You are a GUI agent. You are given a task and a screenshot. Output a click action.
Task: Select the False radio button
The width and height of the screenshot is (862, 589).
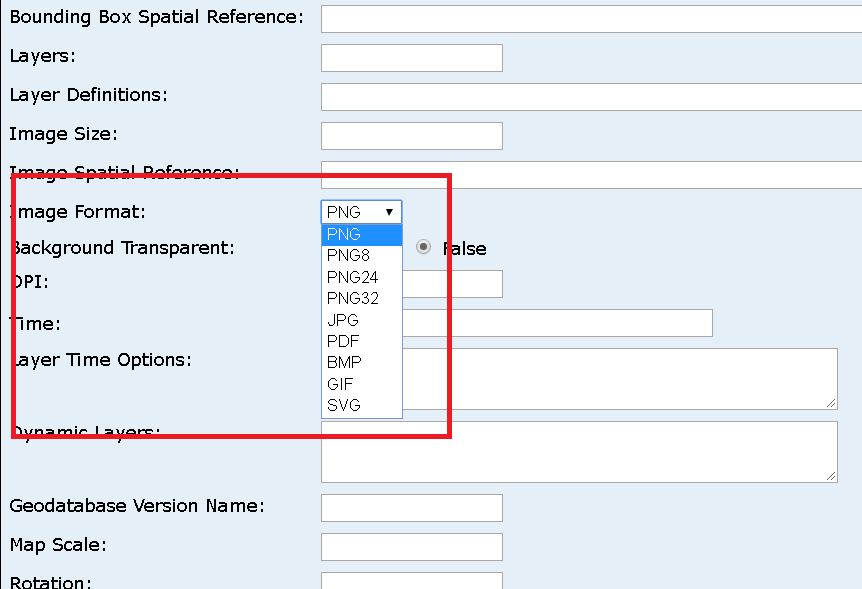(424, 247)
